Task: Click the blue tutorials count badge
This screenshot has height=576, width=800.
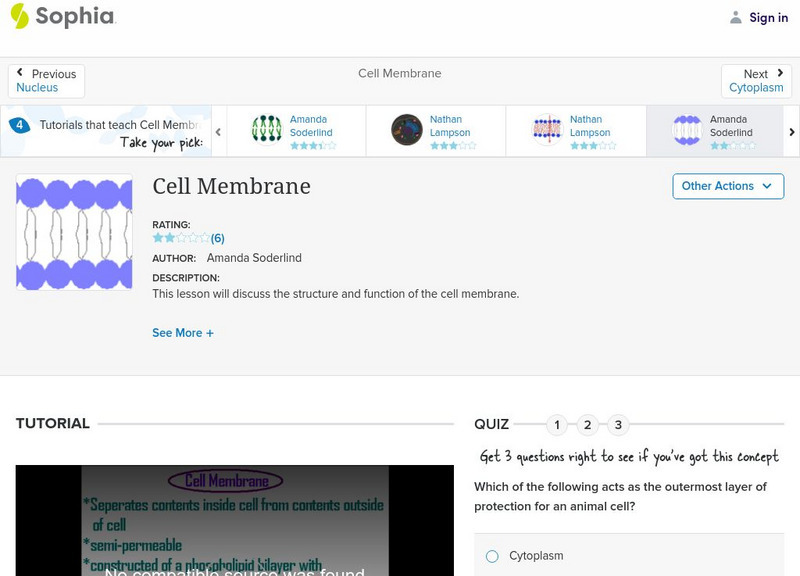Action: pyautogui.click(x=19, y=125)
